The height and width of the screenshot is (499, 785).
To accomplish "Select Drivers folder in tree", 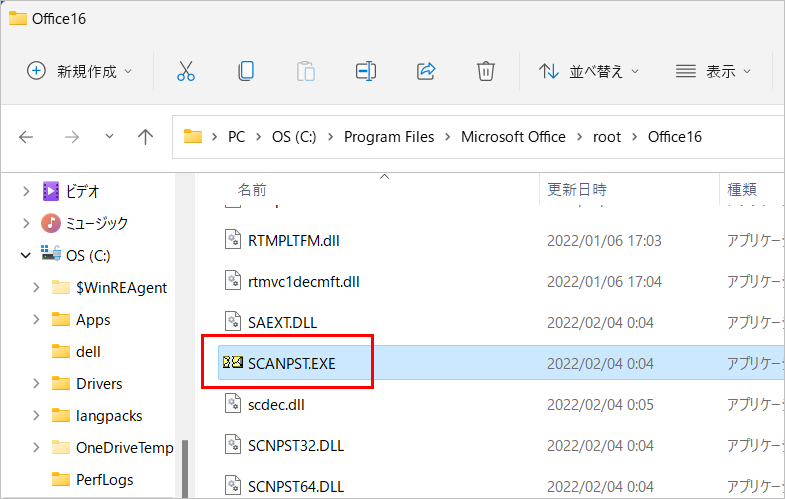I will point(99,383).
